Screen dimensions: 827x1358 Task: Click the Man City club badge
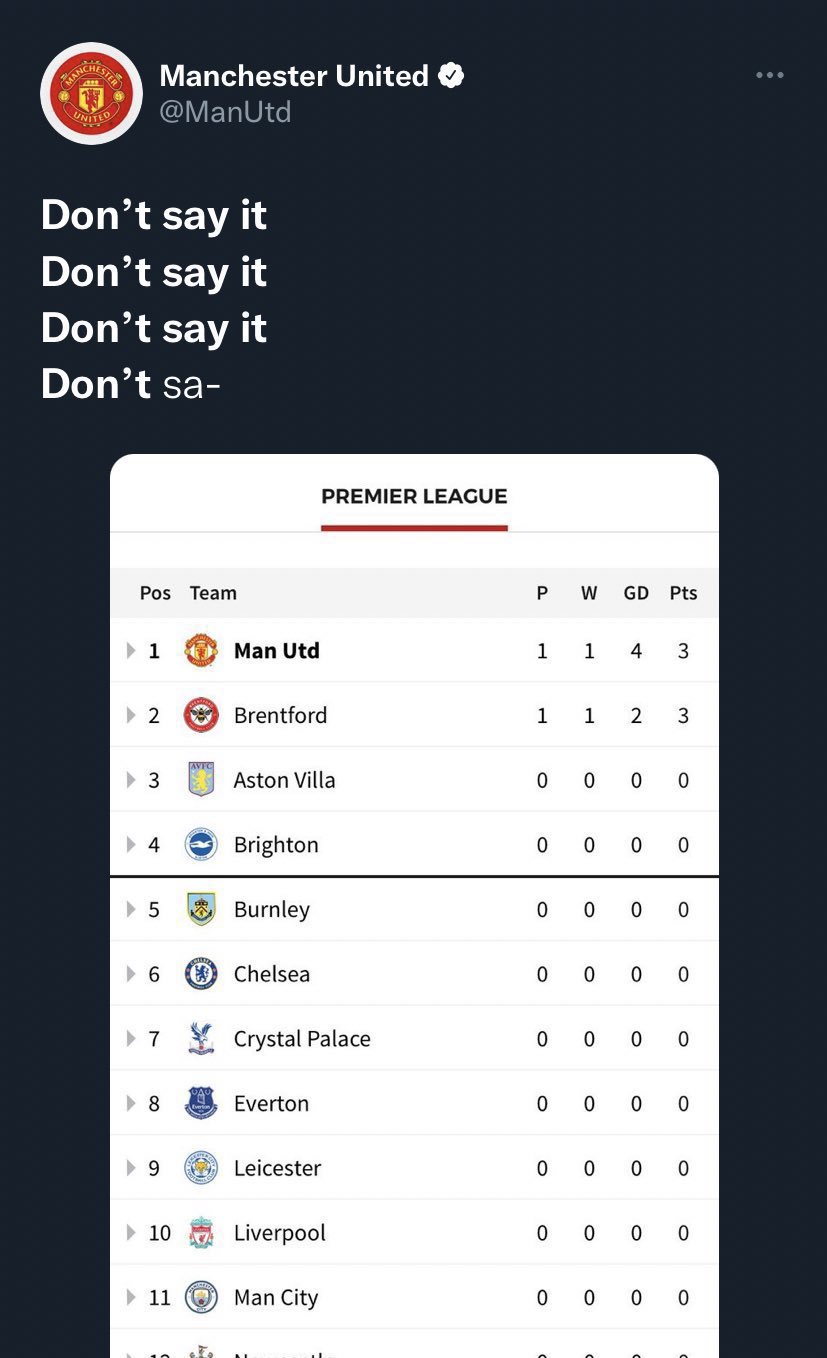[x=201, y=1298]
